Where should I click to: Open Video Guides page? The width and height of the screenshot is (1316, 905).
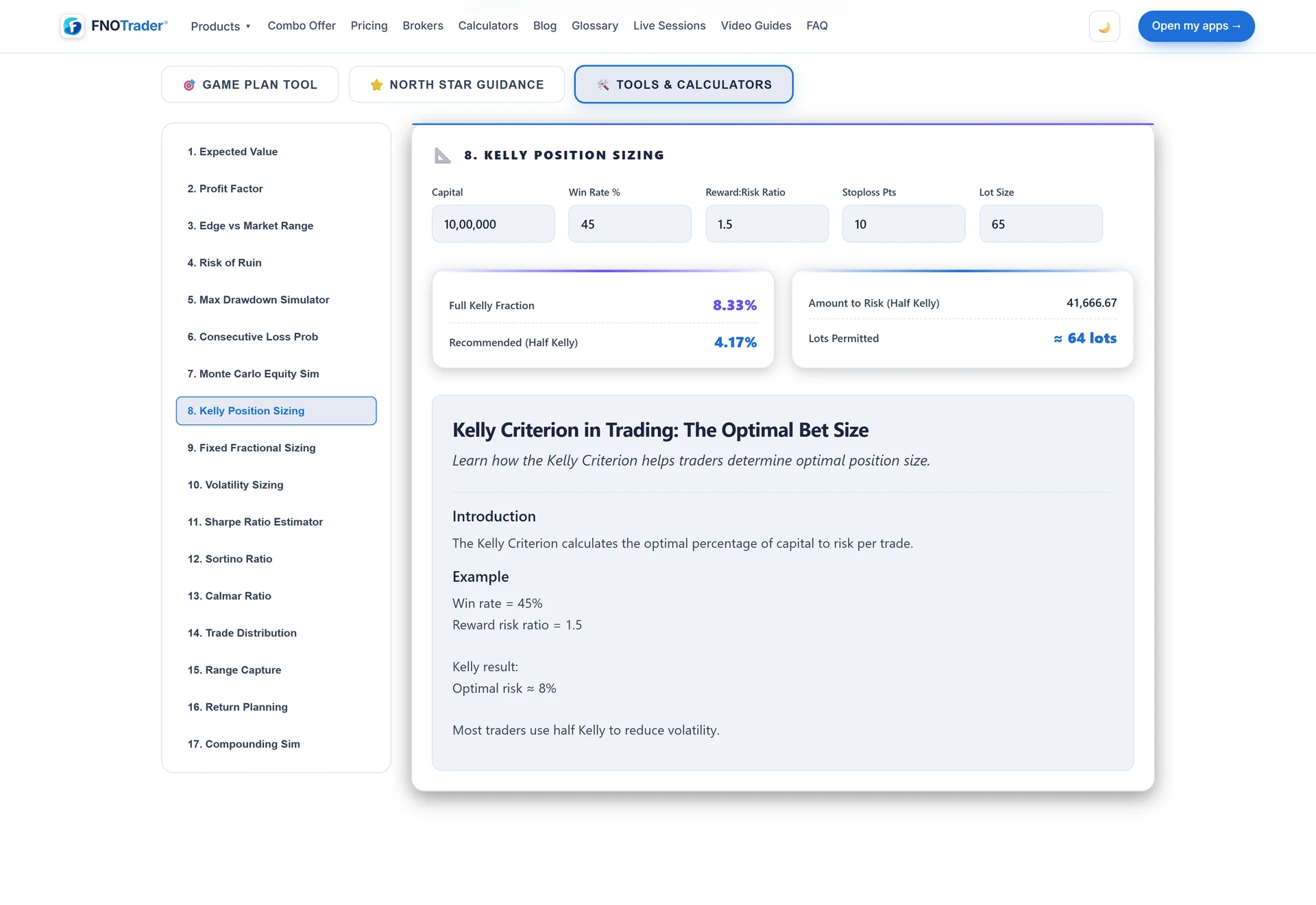756,25
